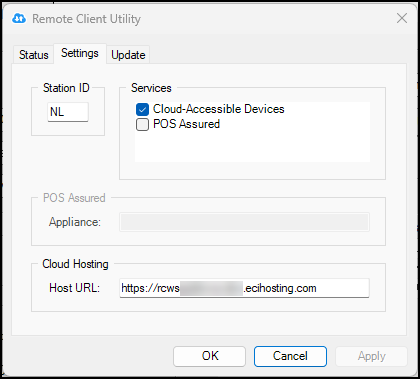Open the Update tab
Image resolution: width=420 pixels, height=379 pixels.
(x=128, y=55)
